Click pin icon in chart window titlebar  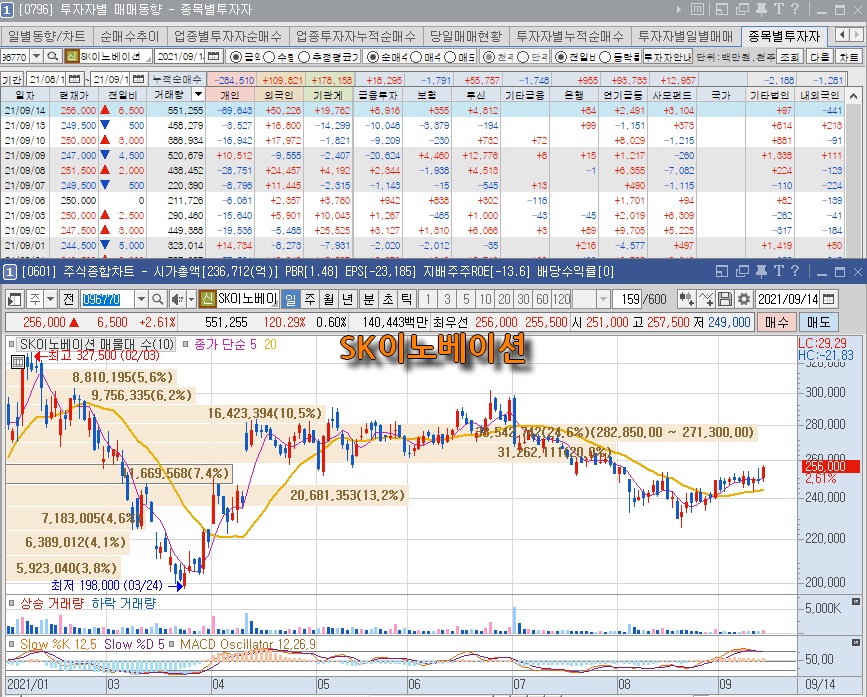tap(761, 271)
